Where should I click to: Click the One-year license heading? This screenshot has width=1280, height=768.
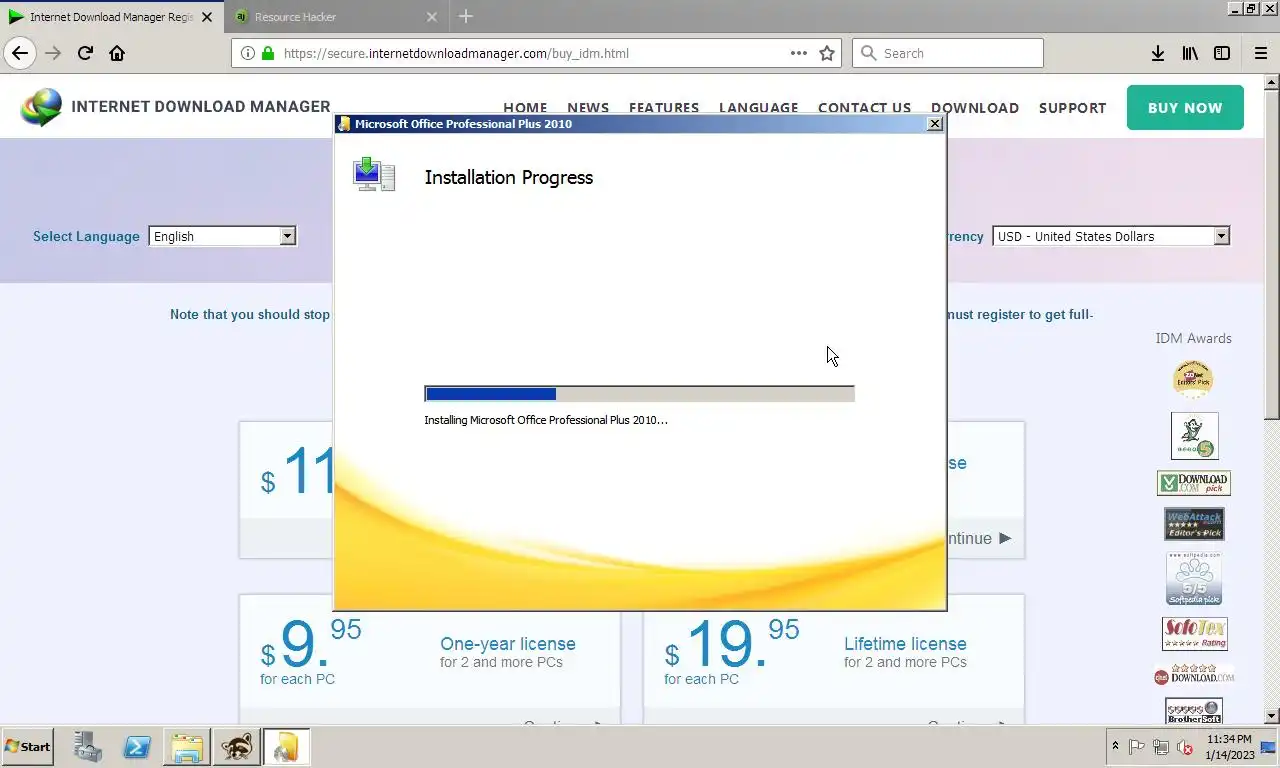click(x=508, y=644)
